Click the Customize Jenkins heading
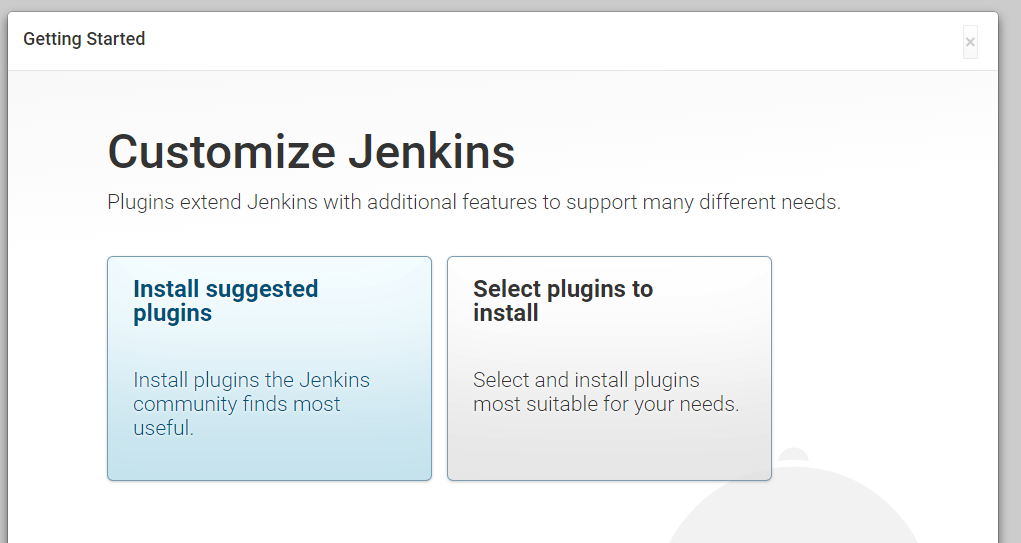The width and height of the screenshot is (1021, 543). 311,152
